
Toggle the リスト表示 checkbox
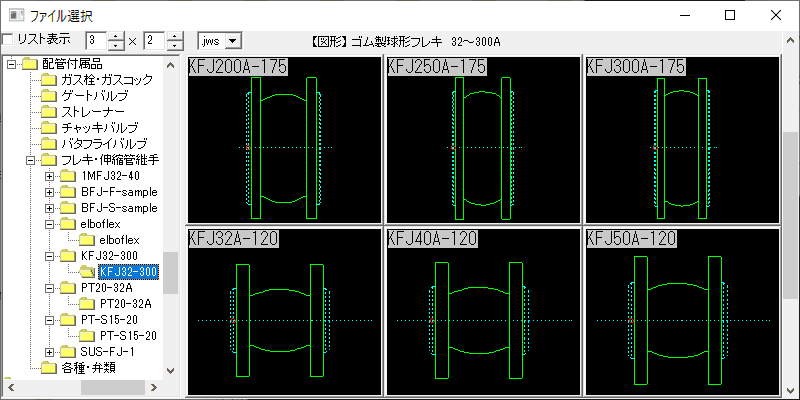point(8,39)
